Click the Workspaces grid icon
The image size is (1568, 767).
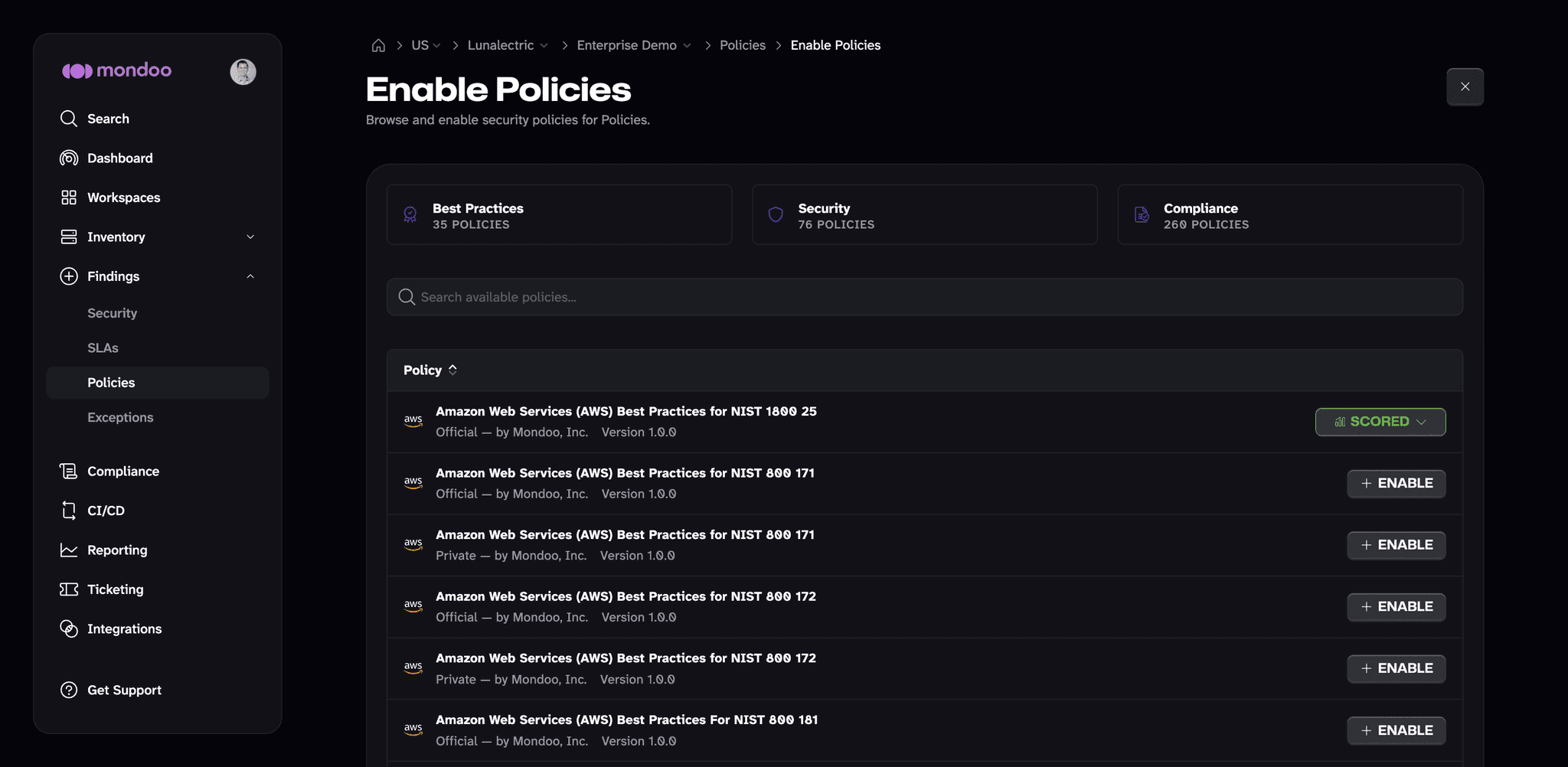click(x=69, y=197)
